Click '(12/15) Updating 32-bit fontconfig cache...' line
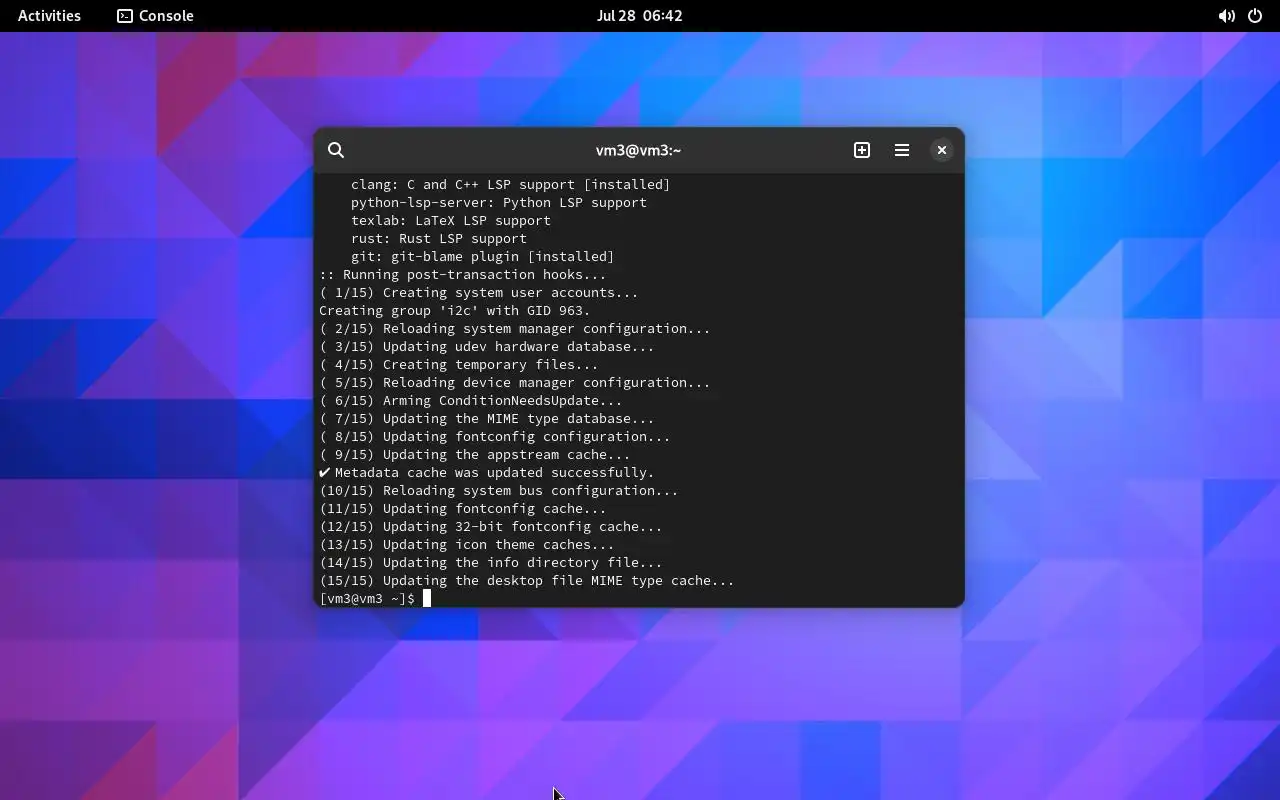 coord(491,526)
